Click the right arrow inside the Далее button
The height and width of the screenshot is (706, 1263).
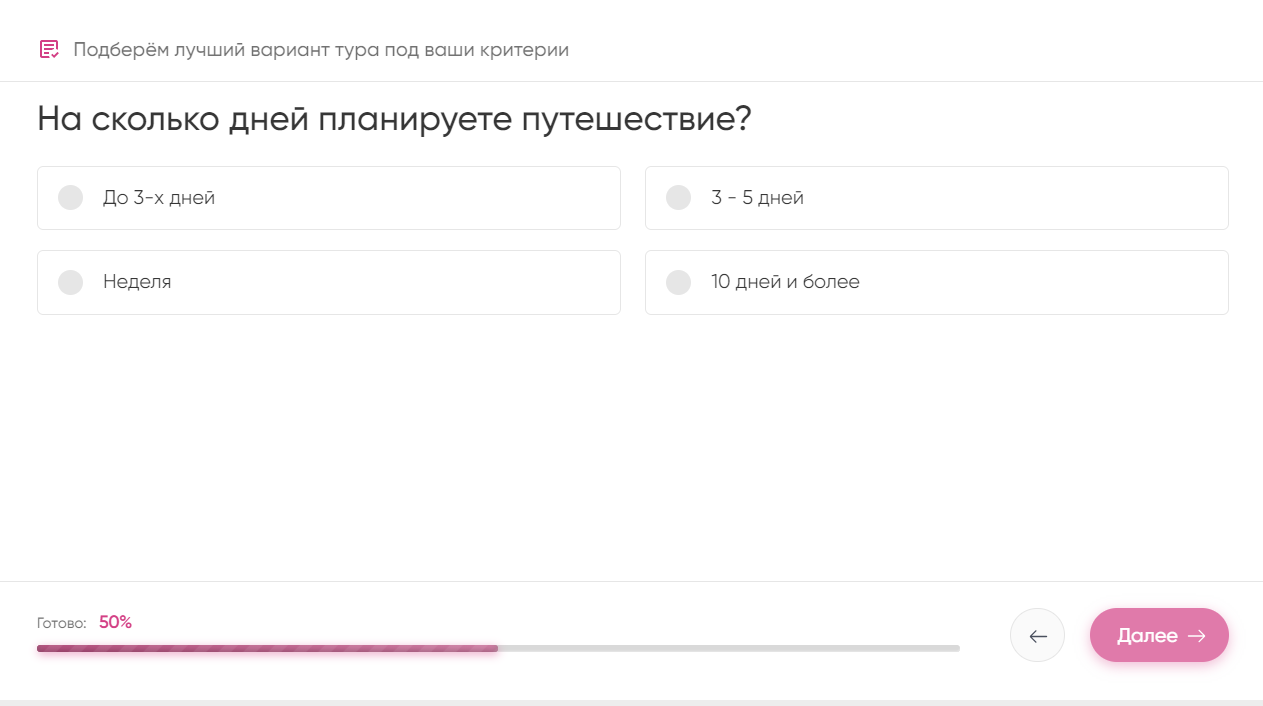pyautogui.click(x=1196, y=636)
